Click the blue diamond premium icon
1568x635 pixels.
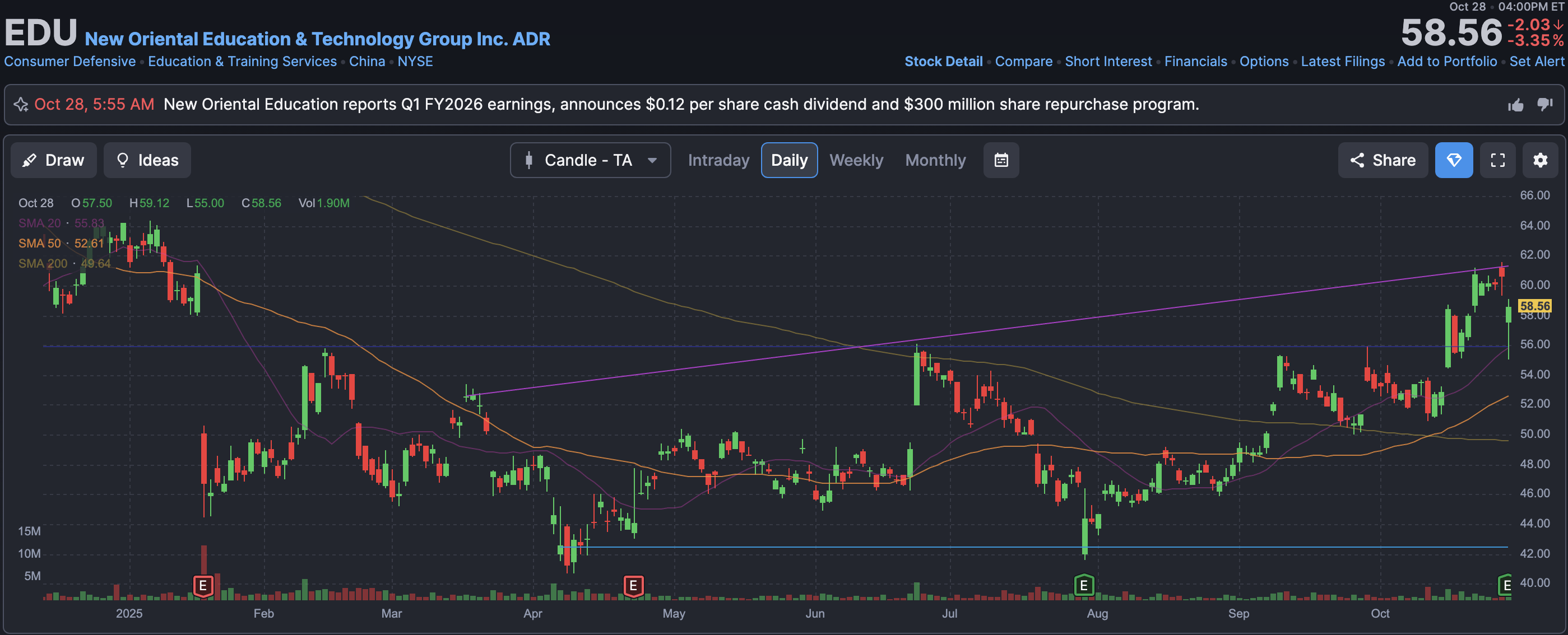(1454, 160)
